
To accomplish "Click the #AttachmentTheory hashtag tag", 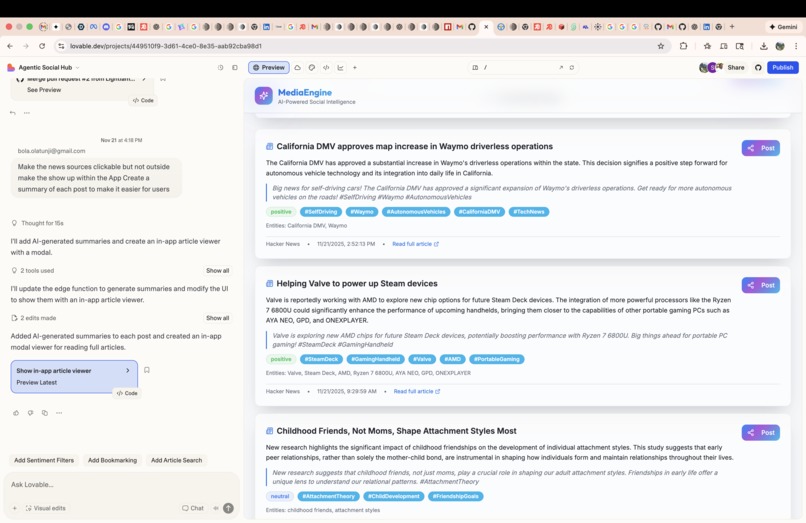I will click(328, 496).
